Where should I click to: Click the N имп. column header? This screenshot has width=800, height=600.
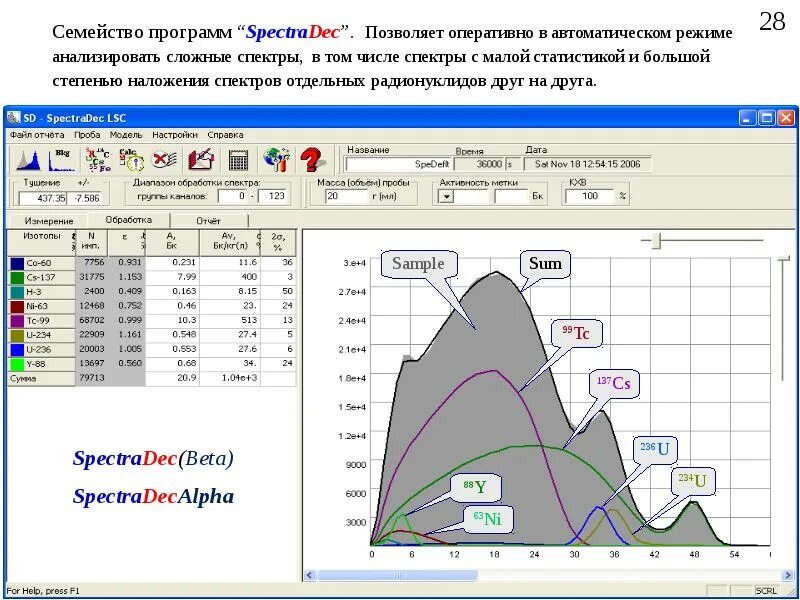click(91, 242)
